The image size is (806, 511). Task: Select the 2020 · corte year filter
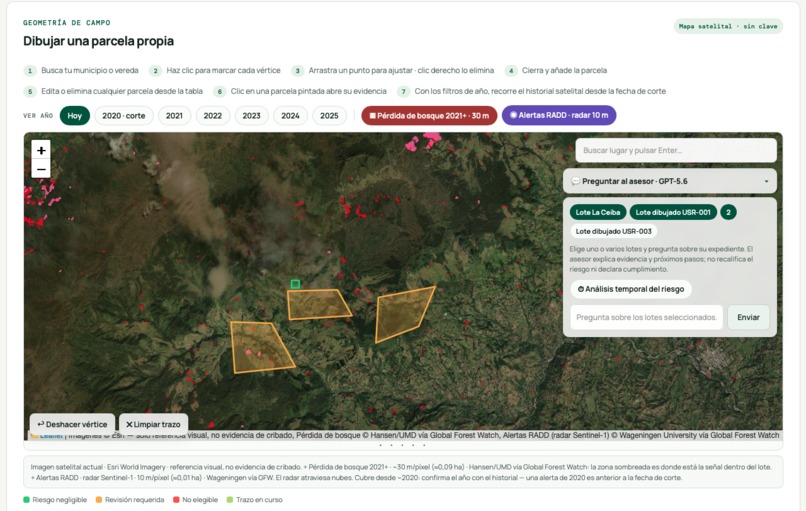[x=123, y=116]
